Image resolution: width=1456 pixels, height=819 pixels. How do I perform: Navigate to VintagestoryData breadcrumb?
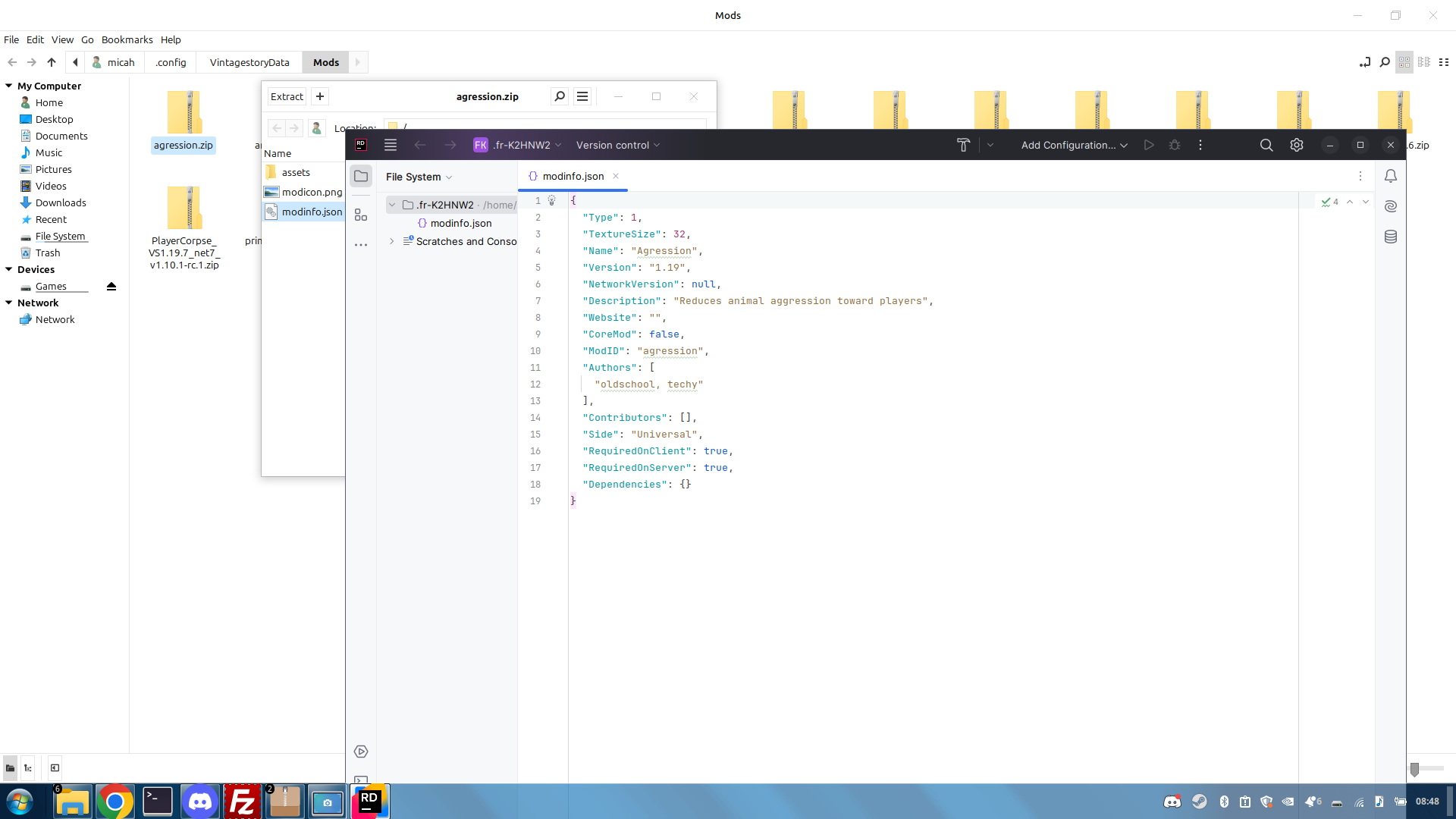pos(249,62)
